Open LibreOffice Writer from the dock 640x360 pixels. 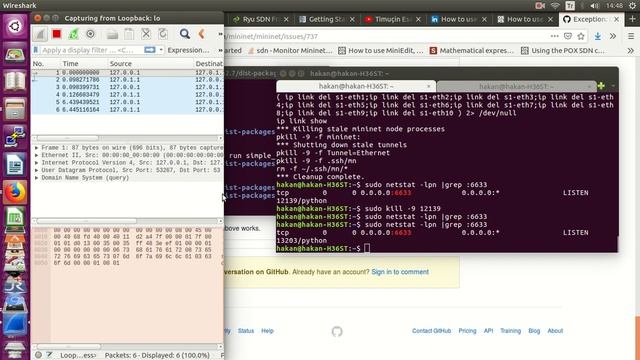15,165
